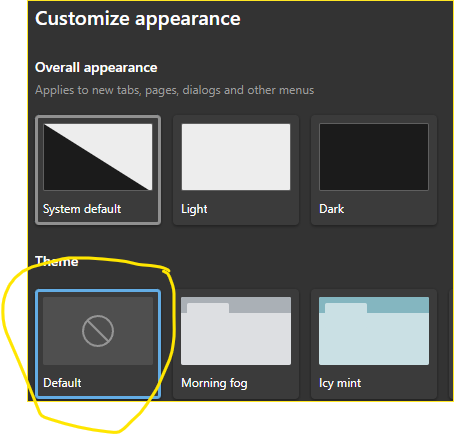Choose the Light appearance option

[x=236, y=170]
